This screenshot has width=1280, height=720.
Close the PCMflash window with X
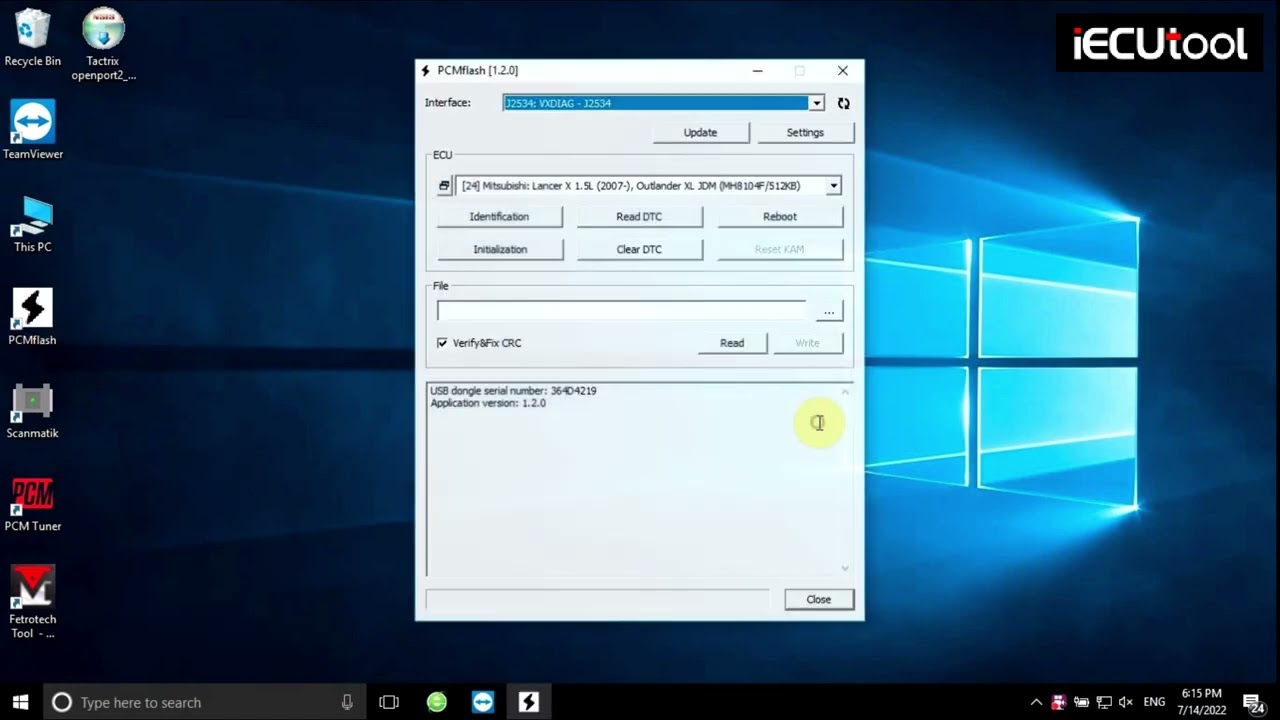(x=843, y=71)
